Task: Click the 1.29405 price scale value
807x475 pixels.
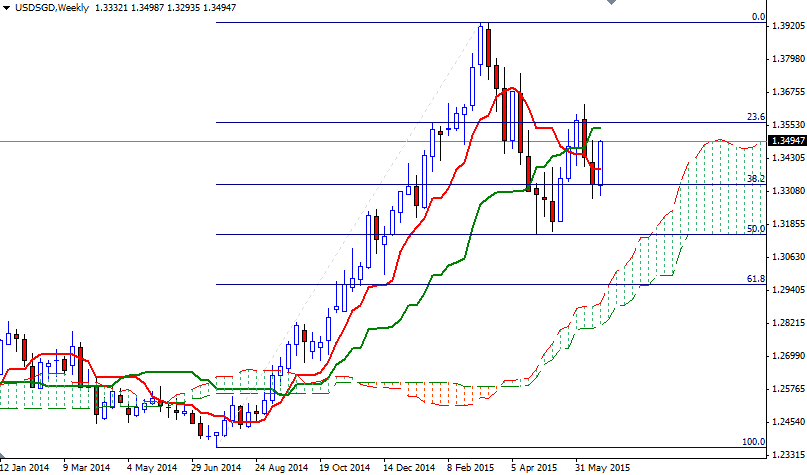Action: tap(788, 290)
